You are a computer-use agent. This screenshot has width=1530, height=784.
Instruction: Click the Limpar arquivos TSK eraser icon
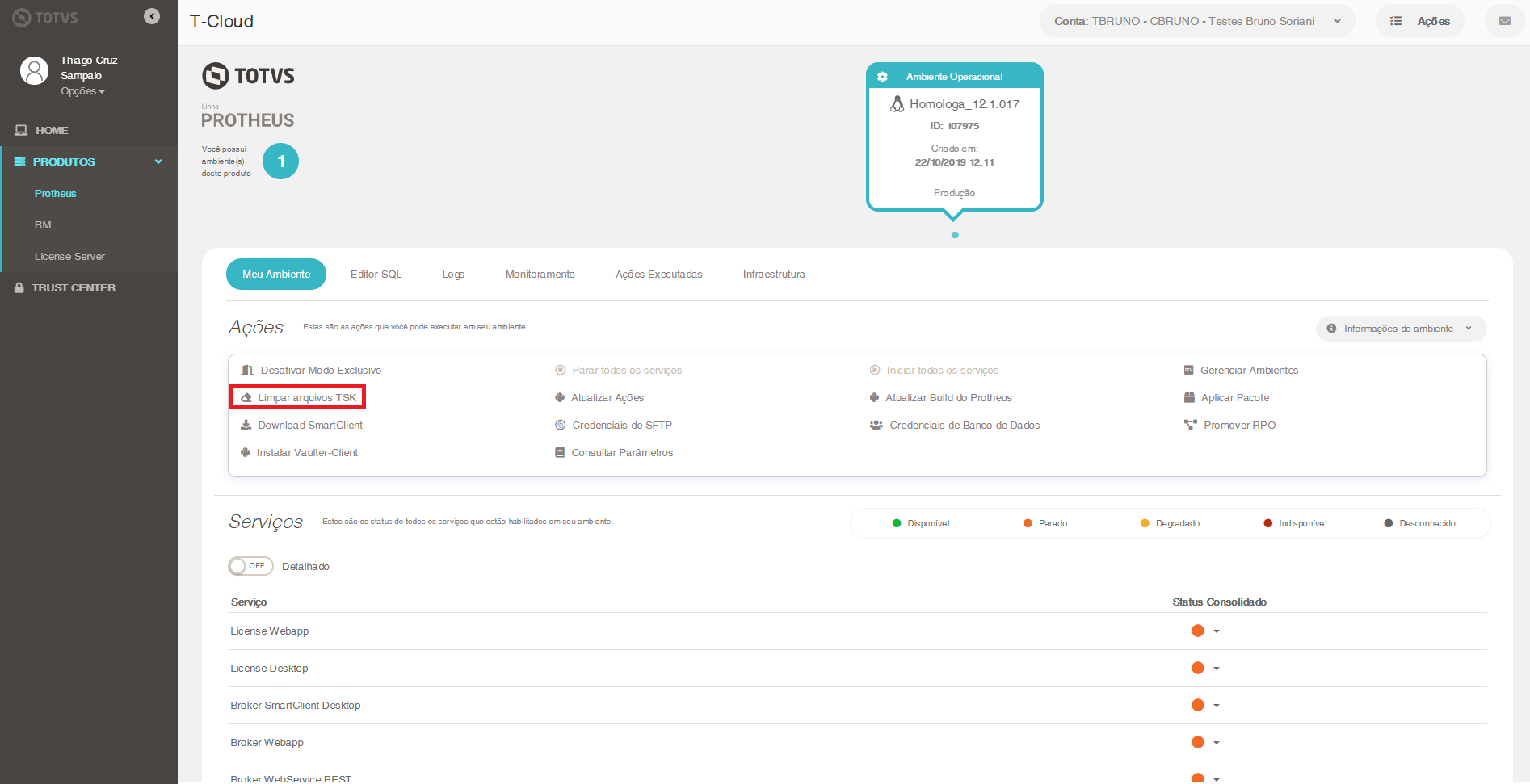246,398
